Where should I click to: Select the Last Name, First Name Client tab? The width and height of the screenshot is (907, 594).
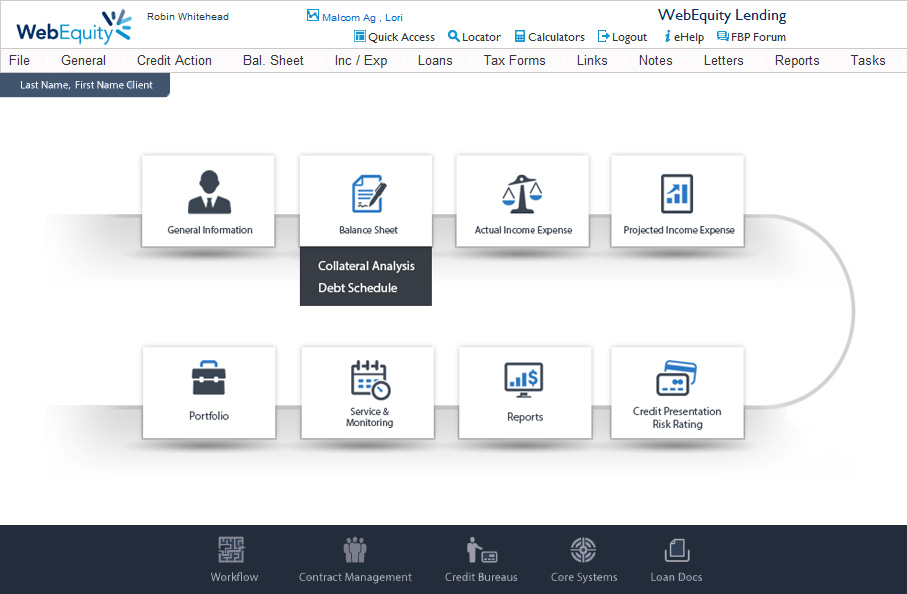click(x=86, y=85)
